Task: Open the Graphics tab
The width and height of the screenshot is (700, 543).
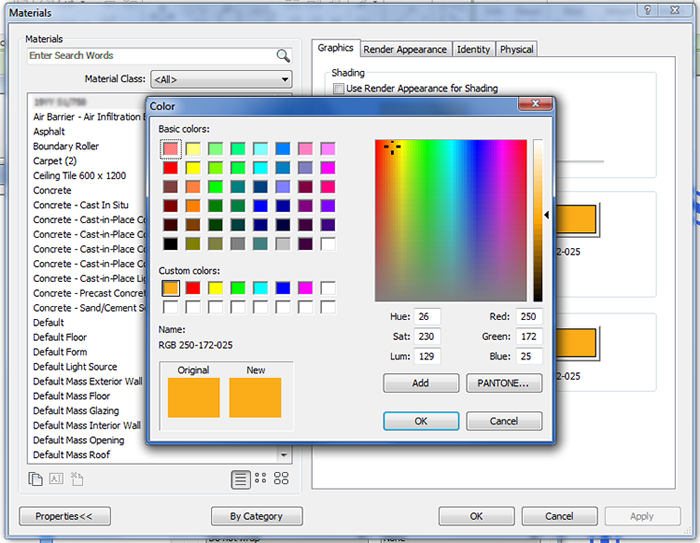Action: pos(336,48)
